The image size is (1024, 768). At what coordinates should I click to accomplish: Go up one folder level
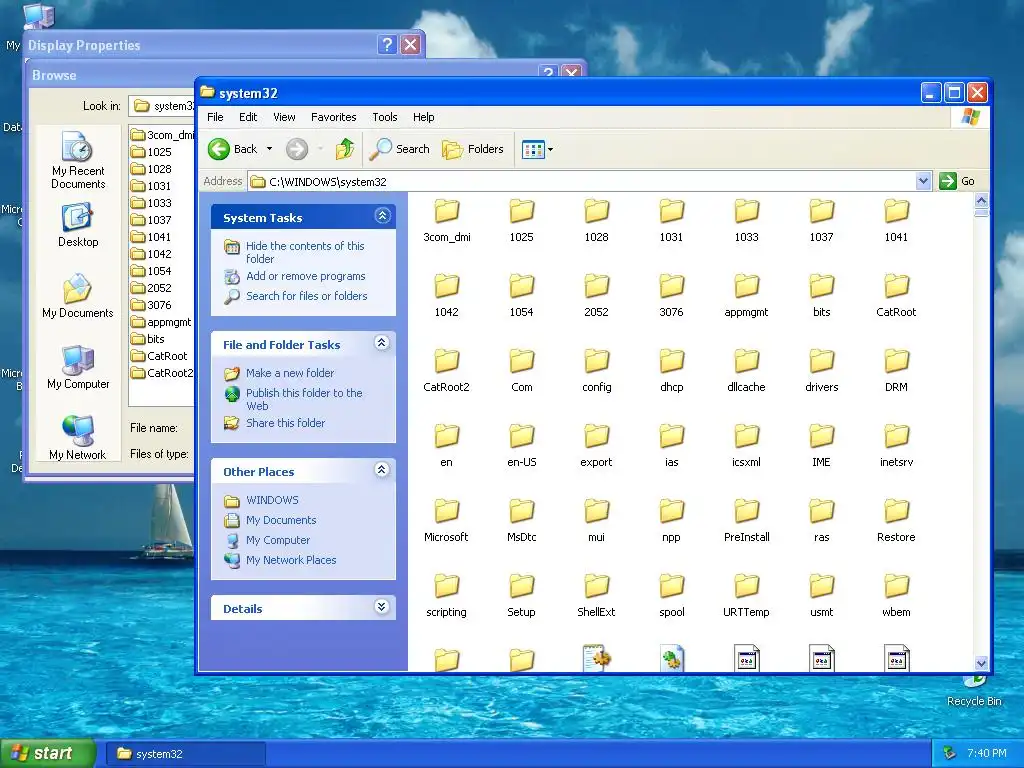coord(345,149)
